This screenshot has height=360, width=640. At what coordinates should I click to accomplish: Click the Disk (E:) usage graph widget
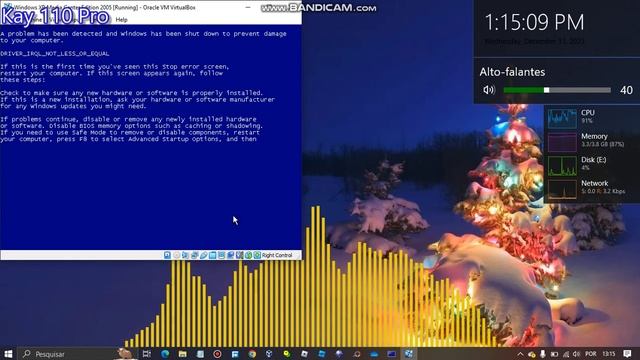click(x=562, y=165)
